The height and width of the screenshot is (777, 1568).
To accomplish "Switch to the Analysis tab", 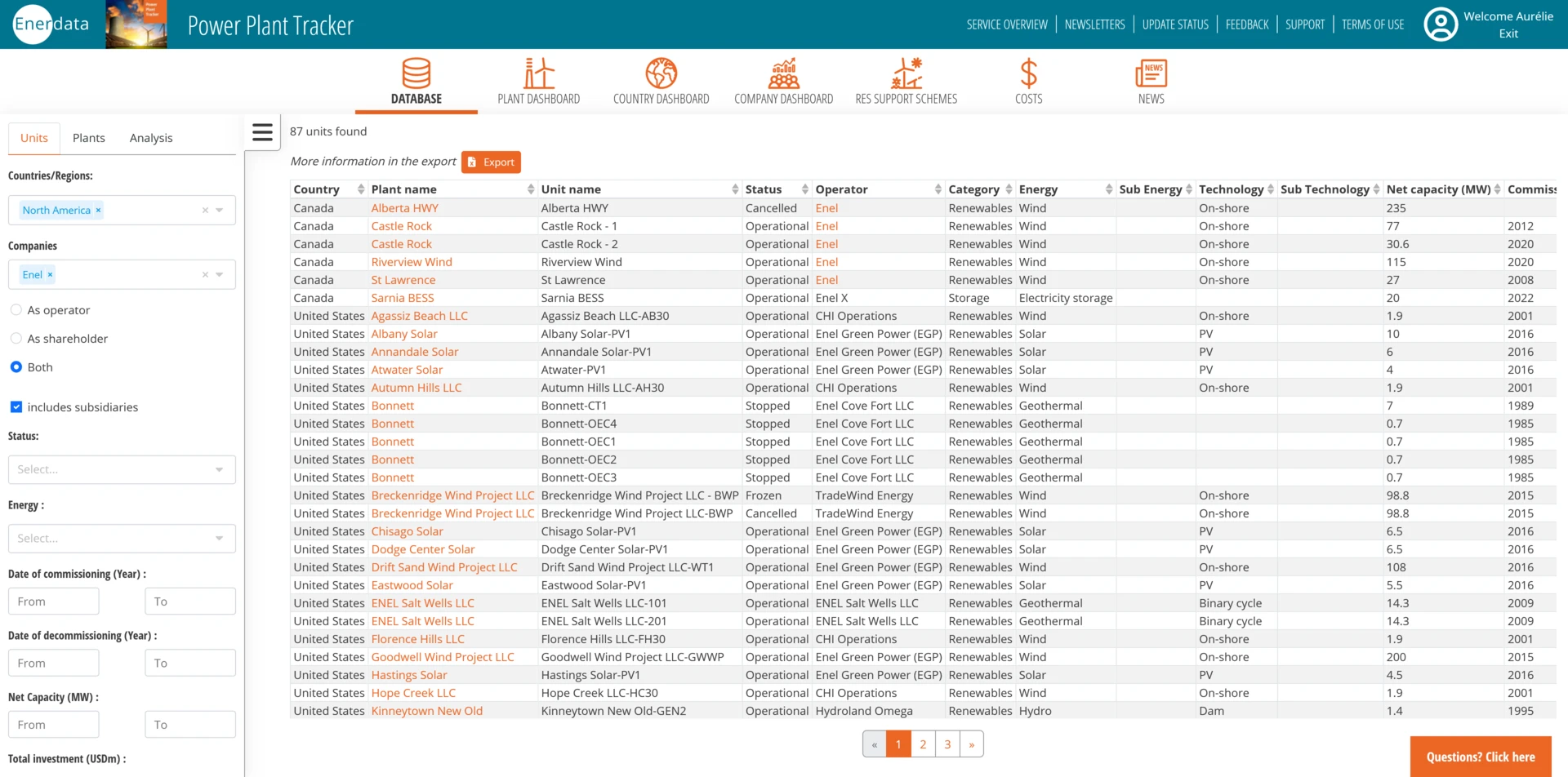I will (150, 137).
